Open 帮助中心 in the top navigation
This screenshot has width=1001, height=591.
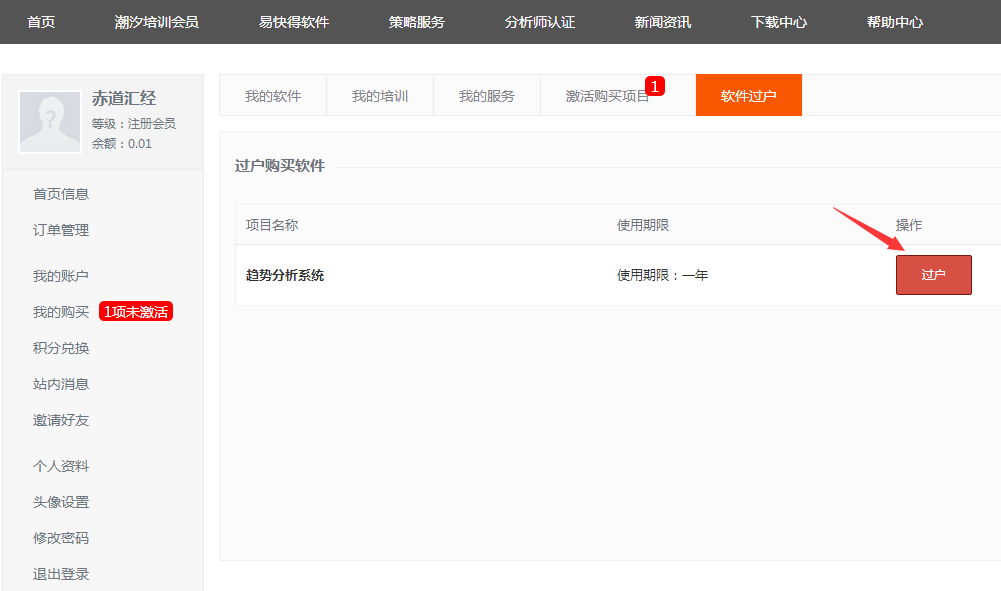pos(894,22)
